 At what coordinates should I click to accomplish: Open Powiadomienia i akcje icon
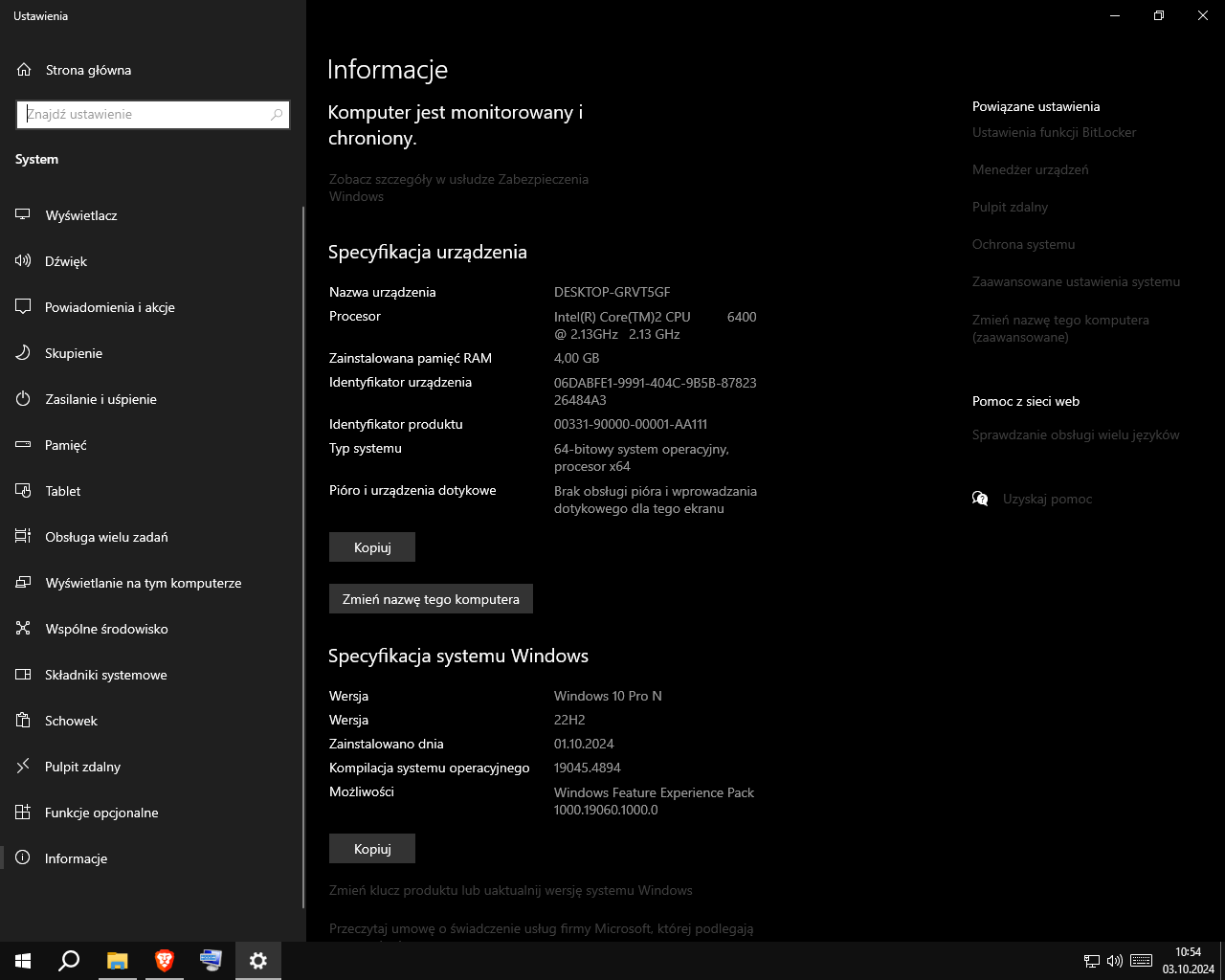click(23, 307)
